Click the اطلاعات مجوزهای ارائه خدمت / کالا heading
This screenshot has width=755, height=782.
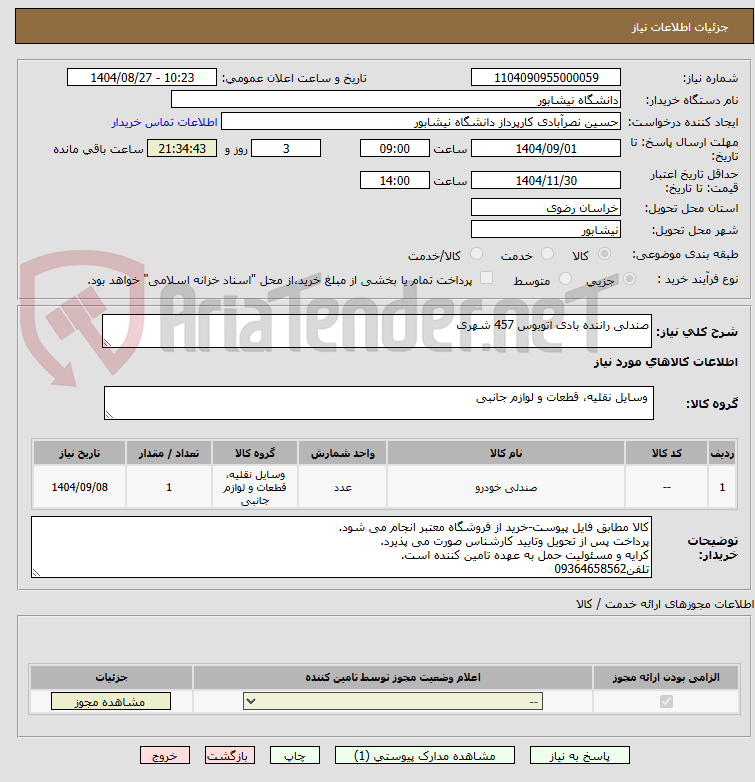[x=665, y=604]
